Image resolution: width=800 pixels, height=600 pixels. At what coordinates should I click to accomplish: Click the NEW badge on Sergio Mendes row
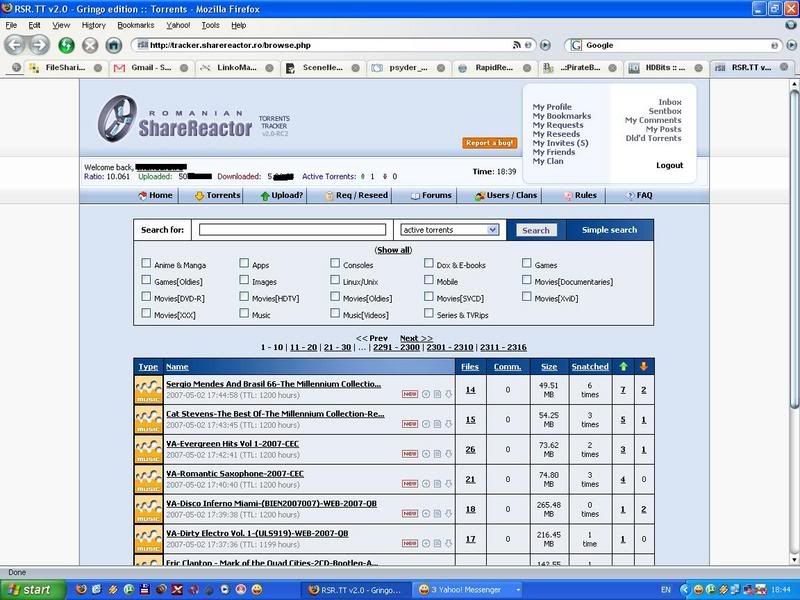click(410, 394)
